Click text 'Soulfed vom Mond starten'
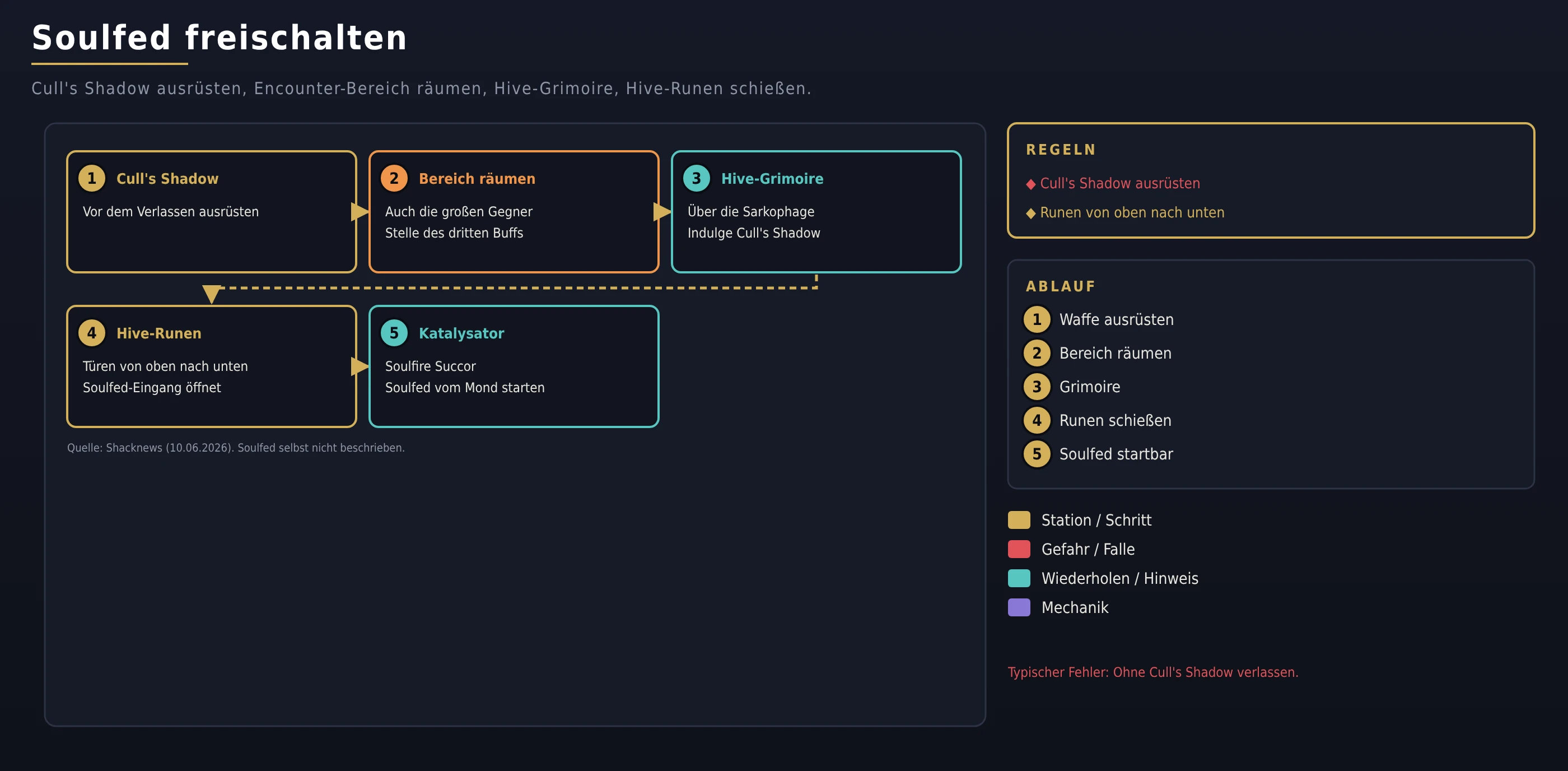This screenshot has width=1568, height=771. click(465, 388)
